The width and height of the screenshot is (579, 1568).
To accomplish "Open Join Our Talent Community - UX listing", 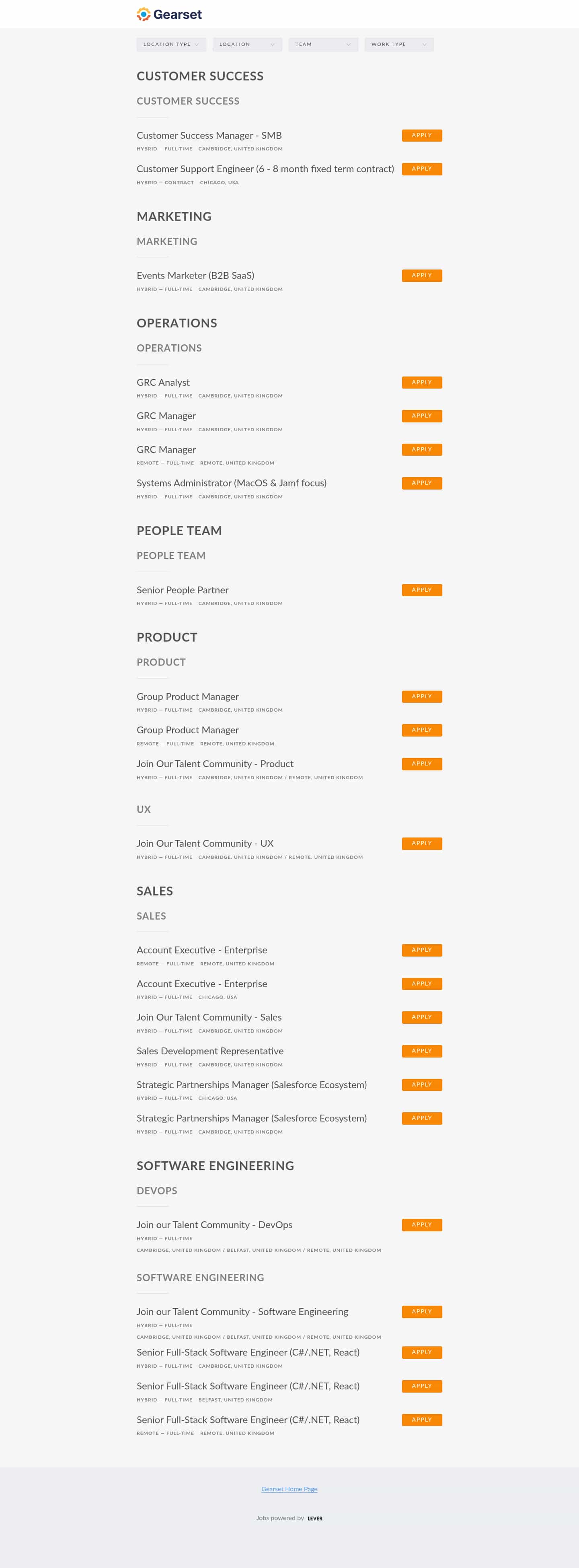I will (x=205, y=844).
